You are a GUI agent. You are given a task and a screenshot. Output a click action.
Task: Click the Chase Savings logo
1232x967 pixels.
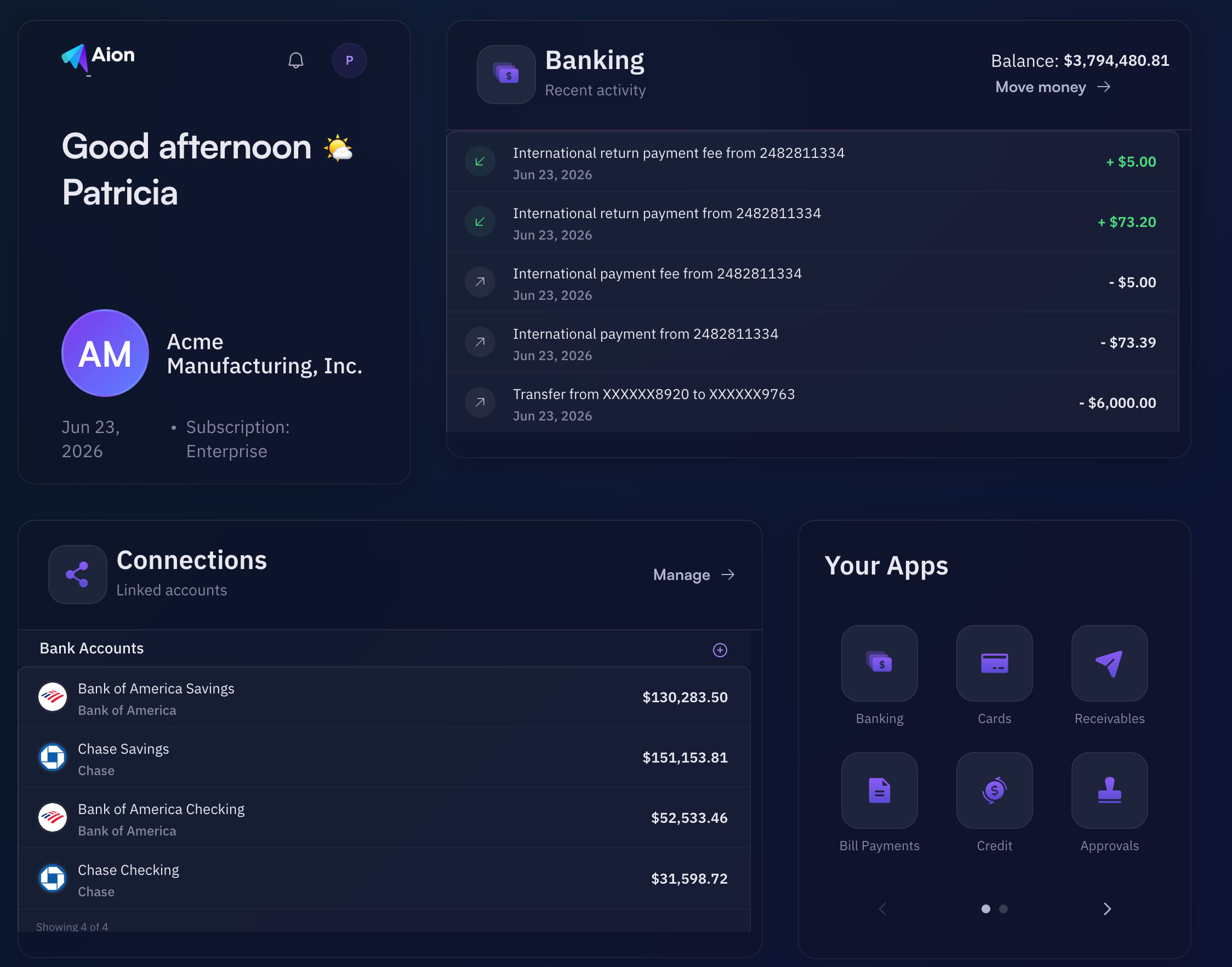[x=53, y=758]
